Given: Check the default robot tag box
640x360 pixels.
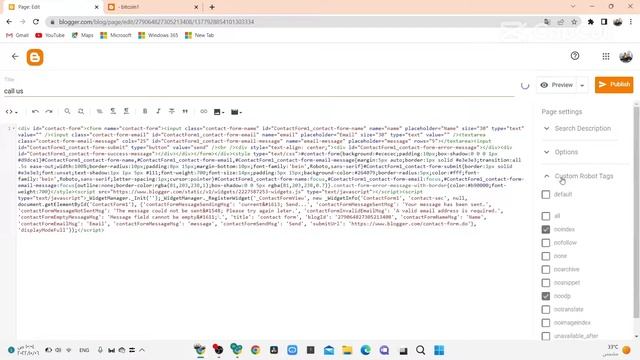Looking at the screenshot, I should tap(546, 194).
